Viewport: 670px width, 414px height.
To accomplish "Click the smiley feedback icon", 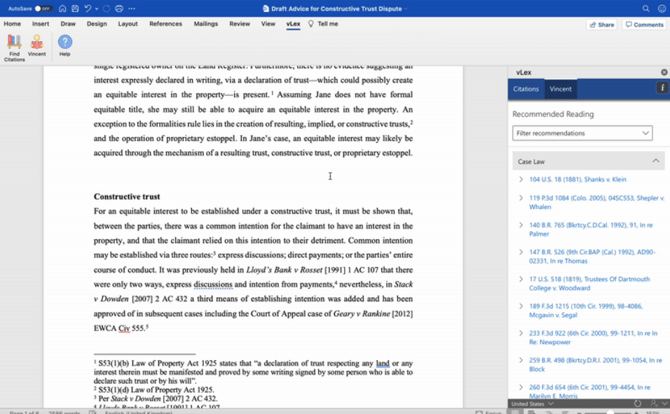I will (662, 9).
